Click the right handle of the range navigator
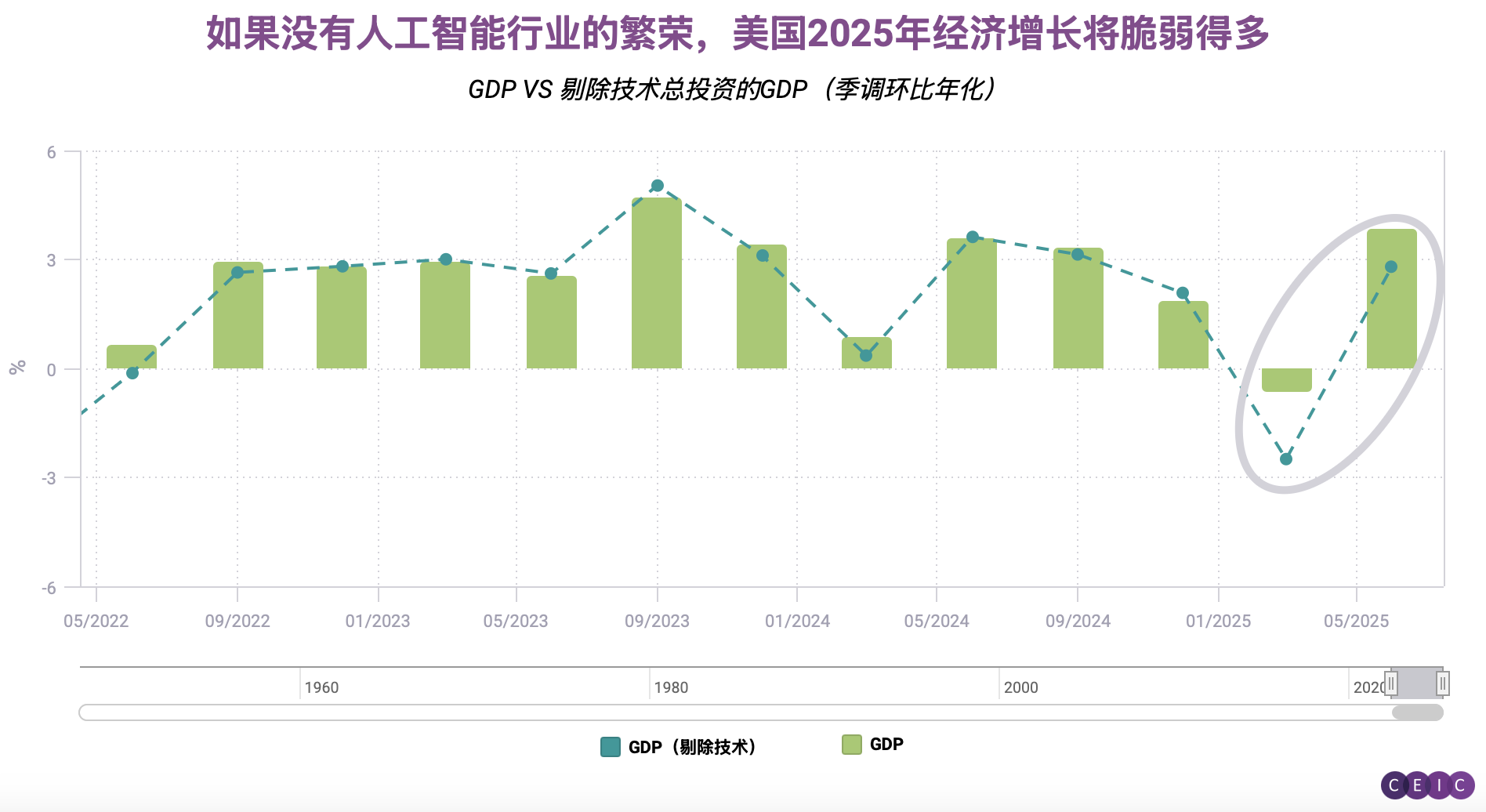 (x=1442, y=683)
